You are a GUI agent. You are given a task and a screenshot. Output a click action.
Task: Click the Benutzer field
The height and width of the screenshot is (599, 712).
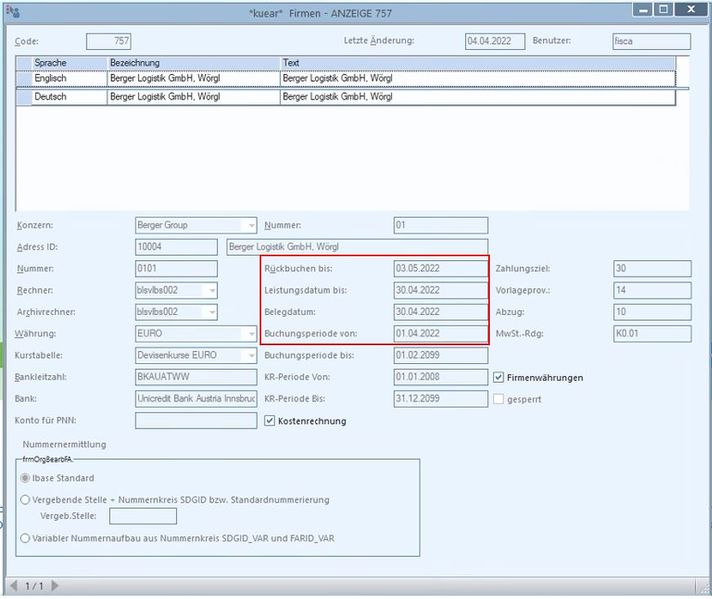pos(652,41)
